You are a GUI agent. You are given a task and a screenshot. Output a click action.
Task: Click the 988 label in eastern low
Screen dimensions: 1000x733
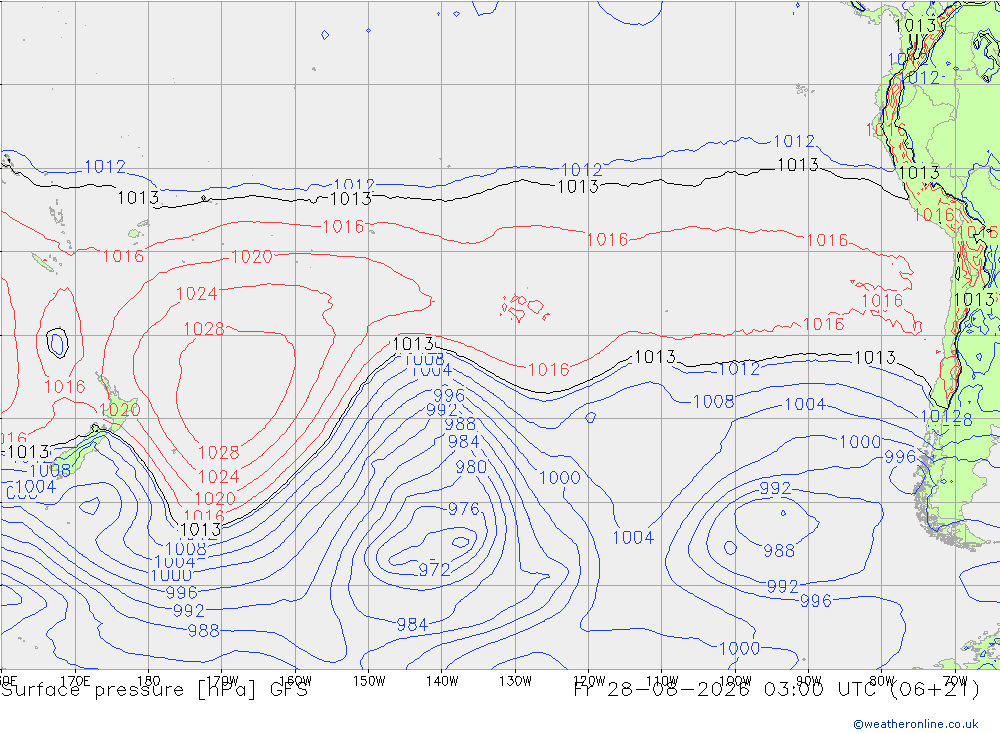pos(779,551)
